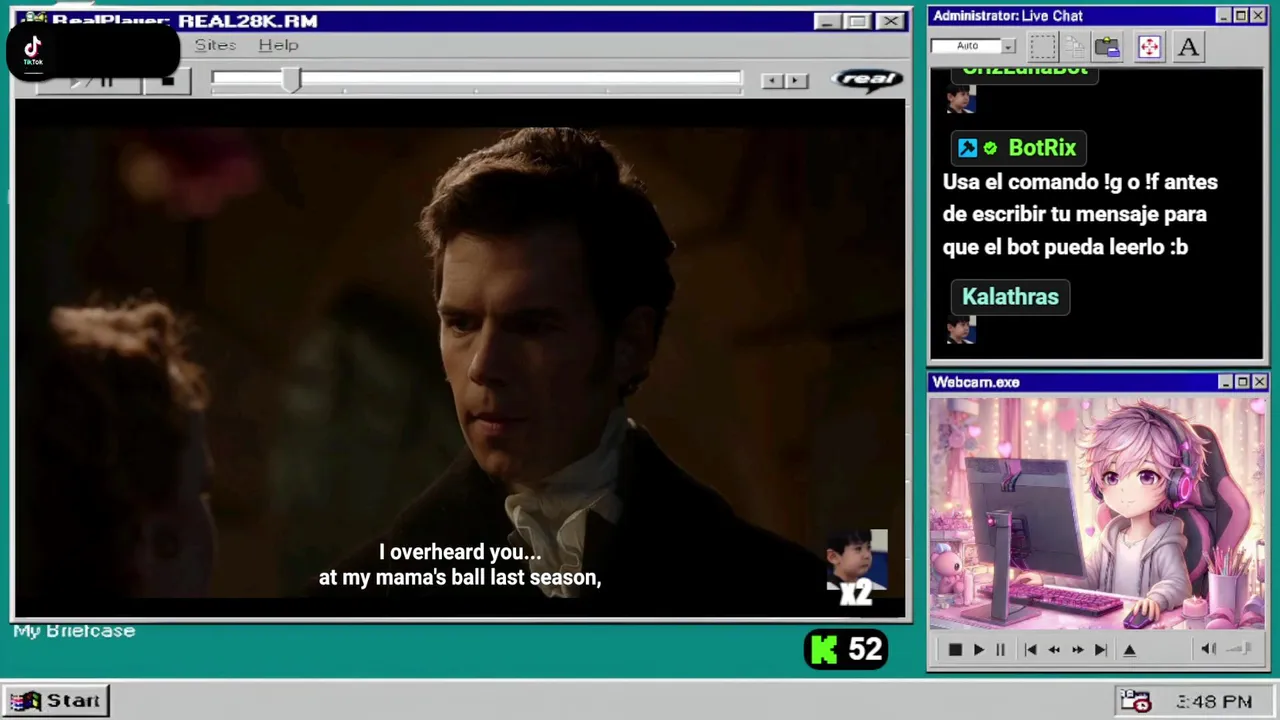Viewport: 1280px width, 720px height.
Task: Click the BotRix verified checkmark badge
Action: click(x=990, y=148)
